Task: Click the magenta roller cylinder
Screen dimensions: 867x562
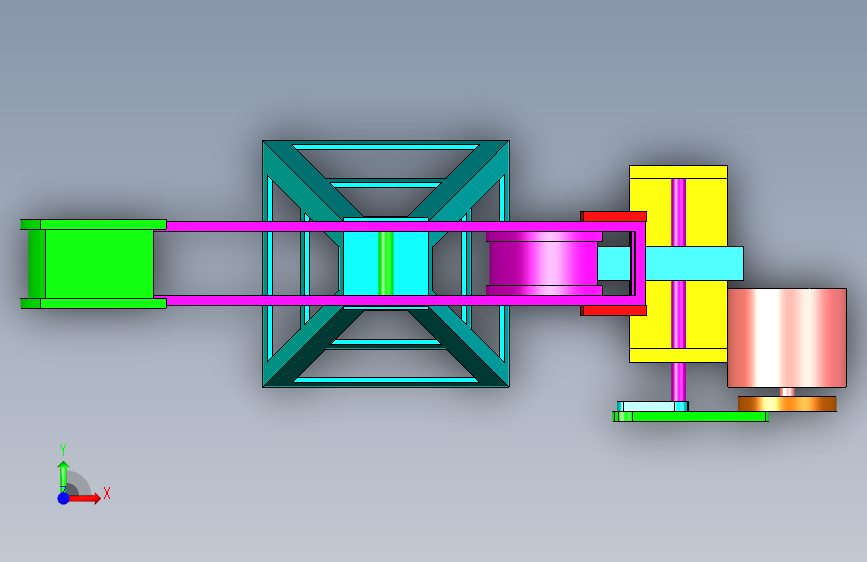Action: (544, 263)
